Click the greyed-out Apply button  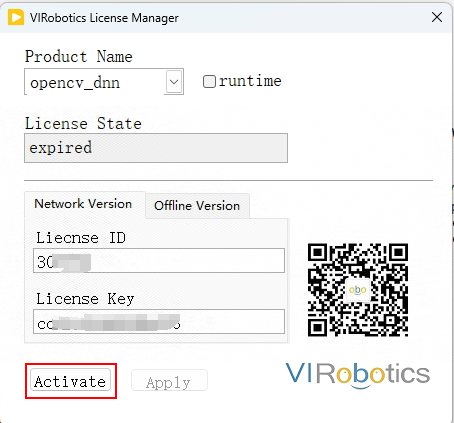(x=169, y=380)
